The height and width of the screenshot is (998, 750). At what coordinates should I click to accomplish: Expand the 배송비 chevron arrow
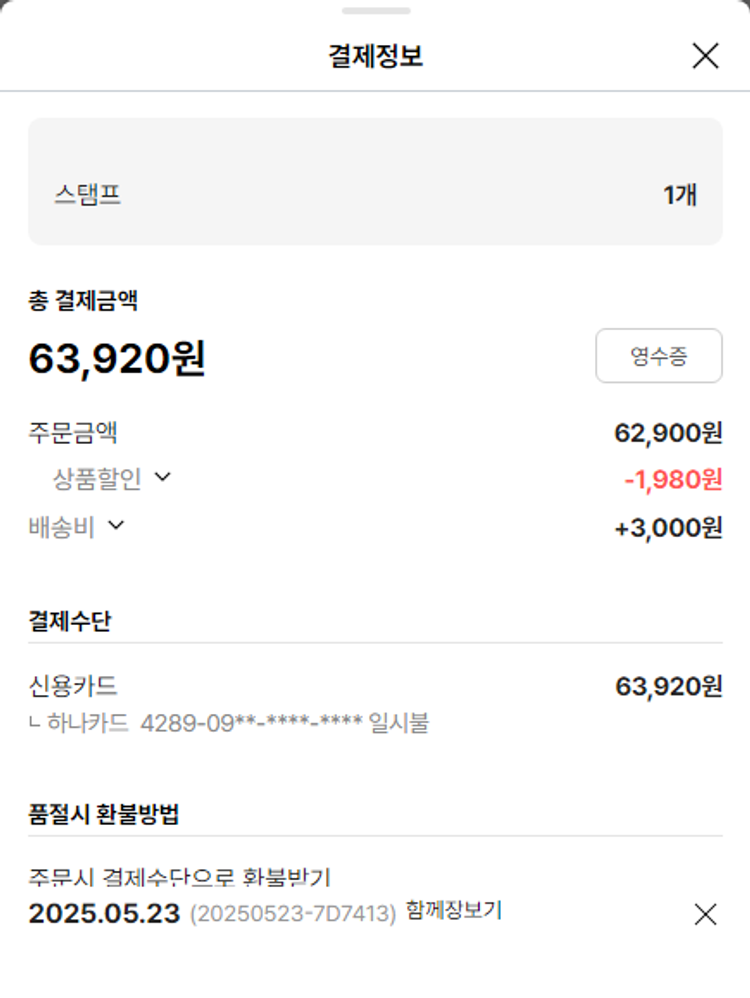coord(116,524)
